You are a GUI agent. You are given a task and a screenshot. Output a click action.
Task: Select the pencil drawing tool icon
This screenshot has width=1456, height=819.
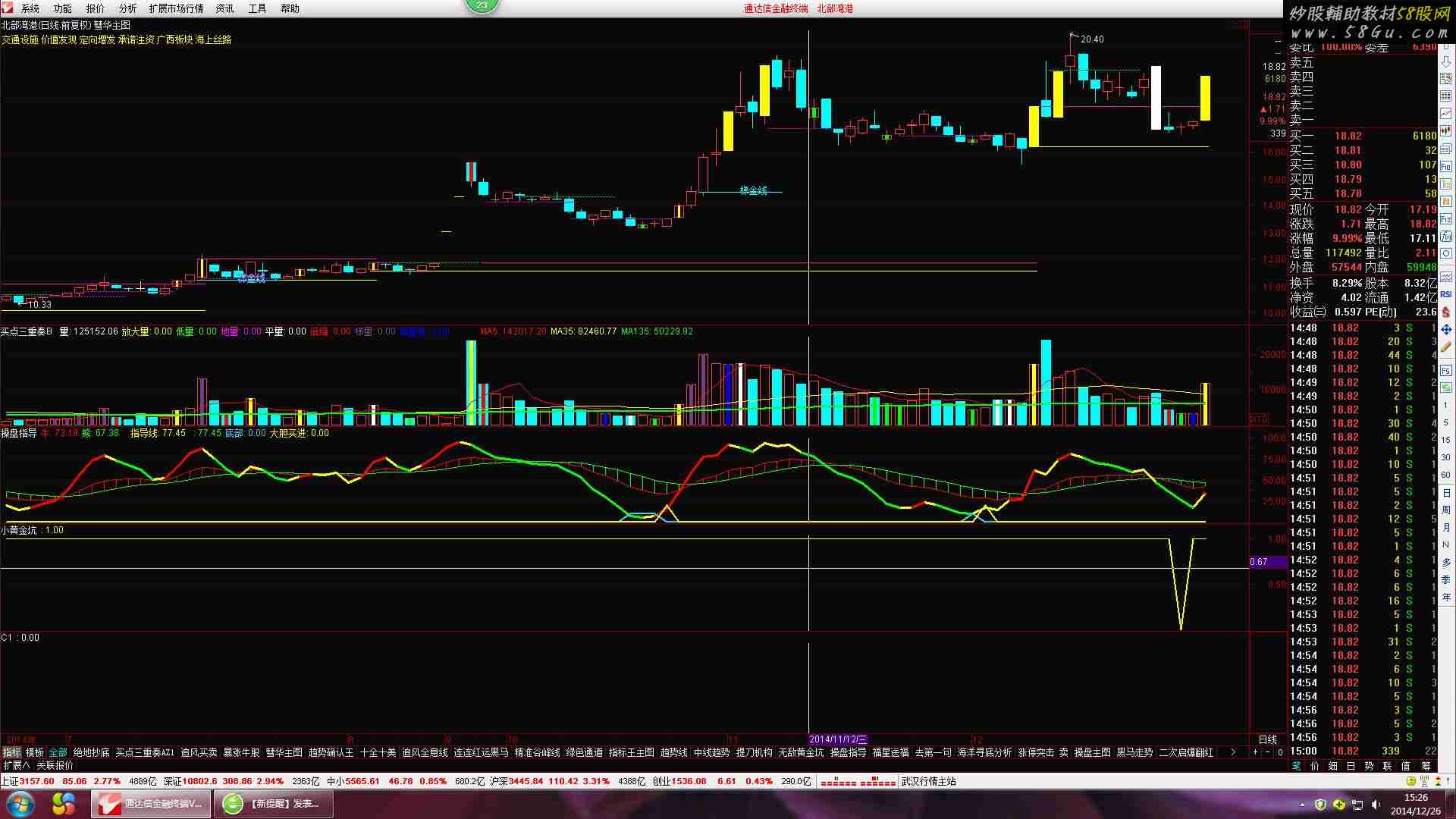point(1446,347)
